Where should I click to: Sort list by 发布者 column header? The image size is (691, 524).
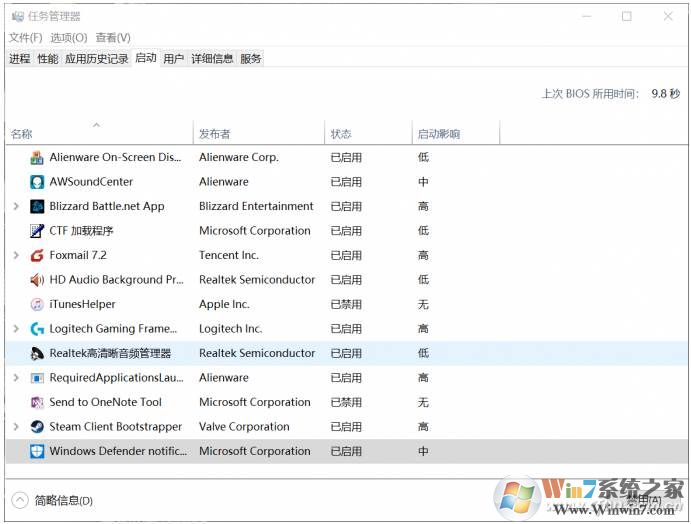215,134
